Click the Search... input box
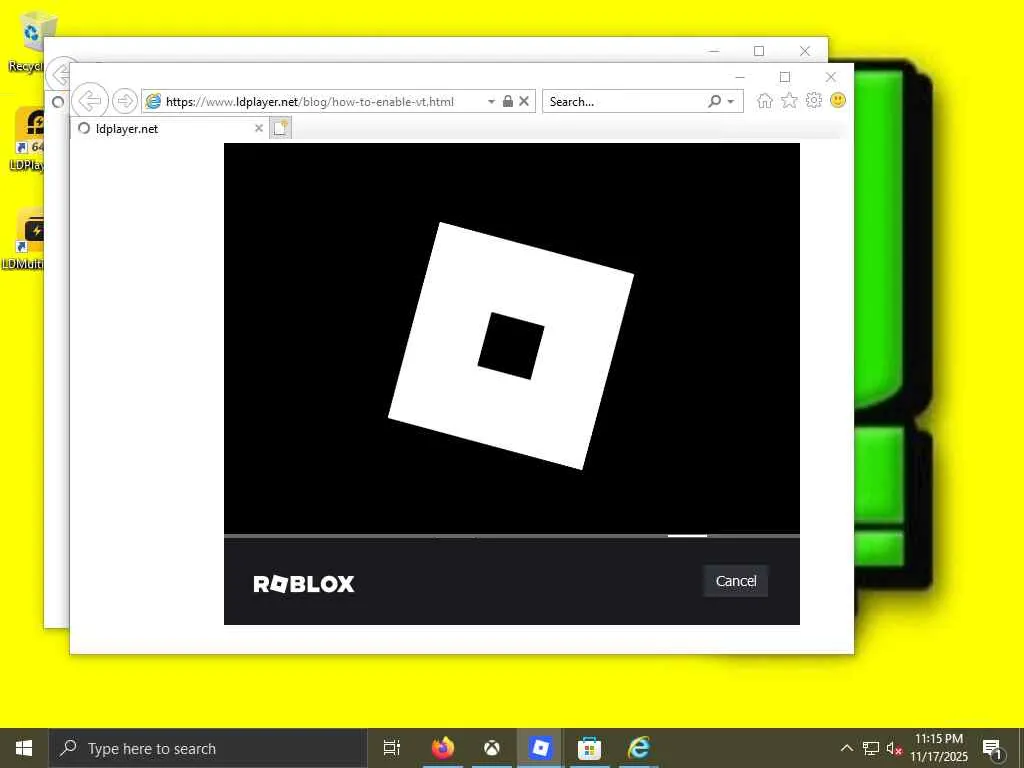Image resolution: width=1024 pixels, height=768 pixels. (x=624, y=101)
